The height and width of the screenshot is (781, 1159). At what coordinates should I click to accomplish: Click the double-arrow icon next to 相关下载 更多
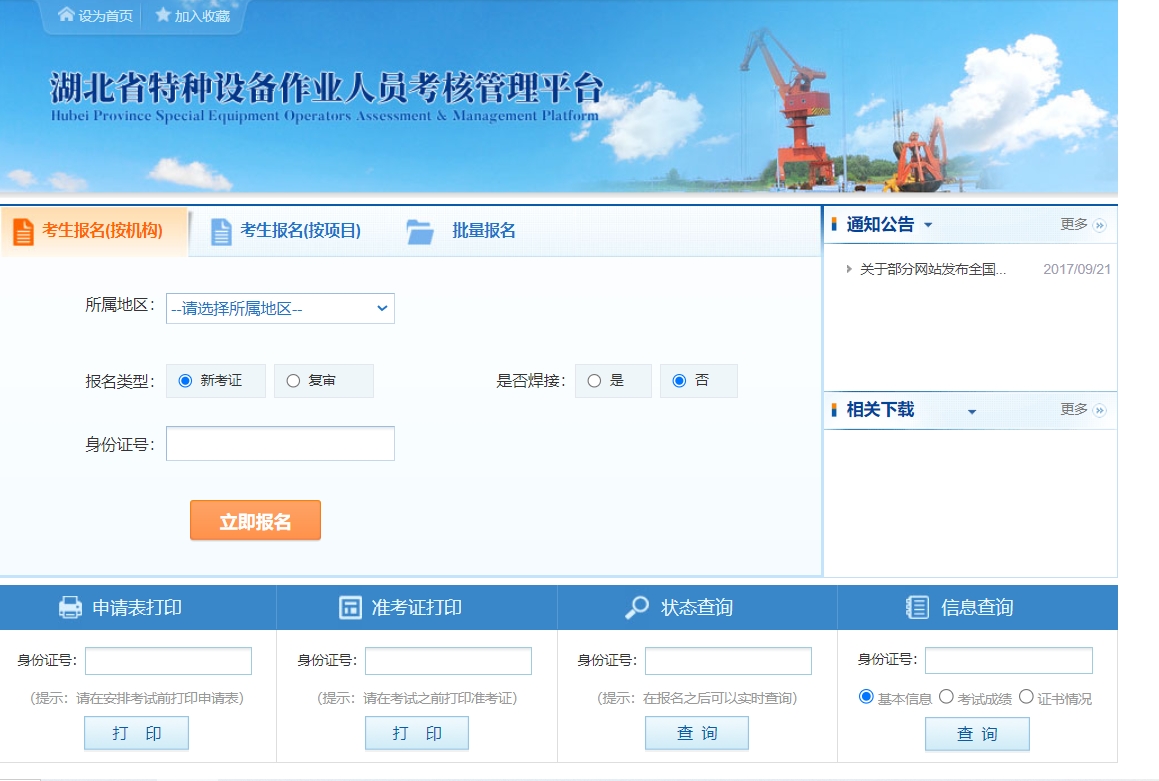(x=1100, y=410)
